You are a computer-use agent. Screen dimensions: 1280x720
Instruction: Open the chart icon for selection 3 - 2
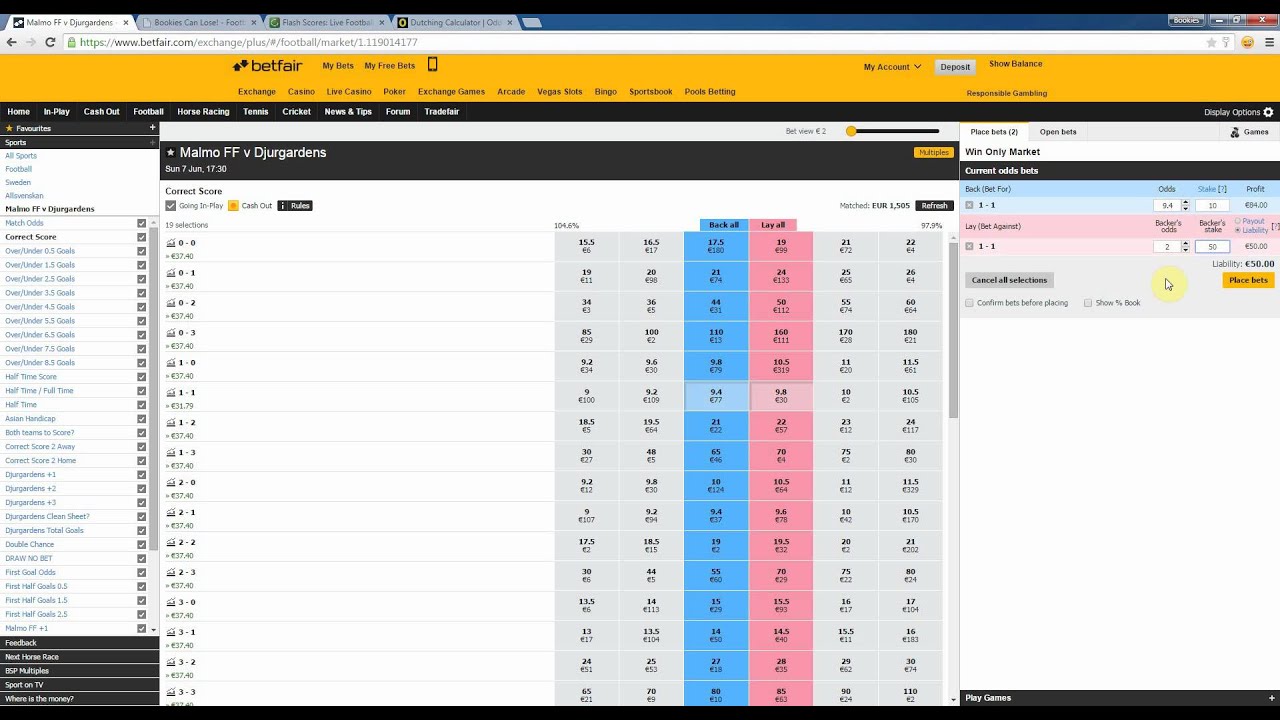[x=170, y=663]
